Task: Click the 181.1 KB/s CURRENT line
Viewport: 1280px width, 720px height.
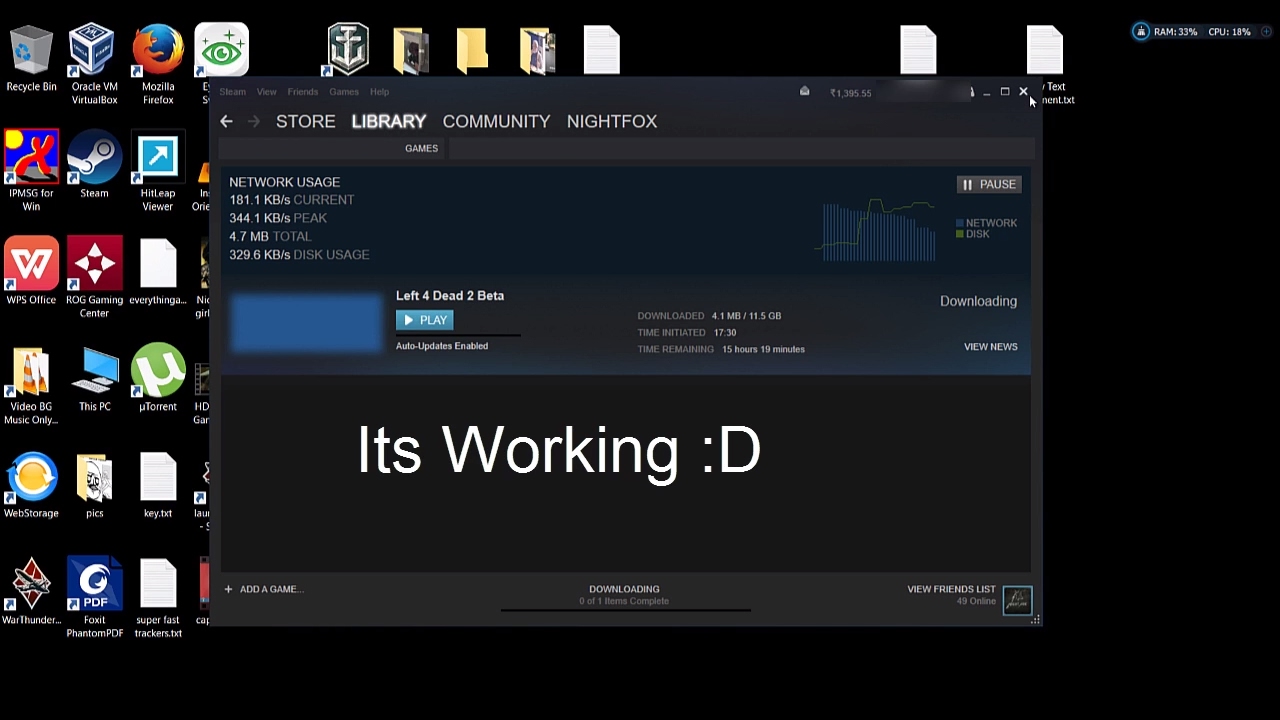Action: 292,200
